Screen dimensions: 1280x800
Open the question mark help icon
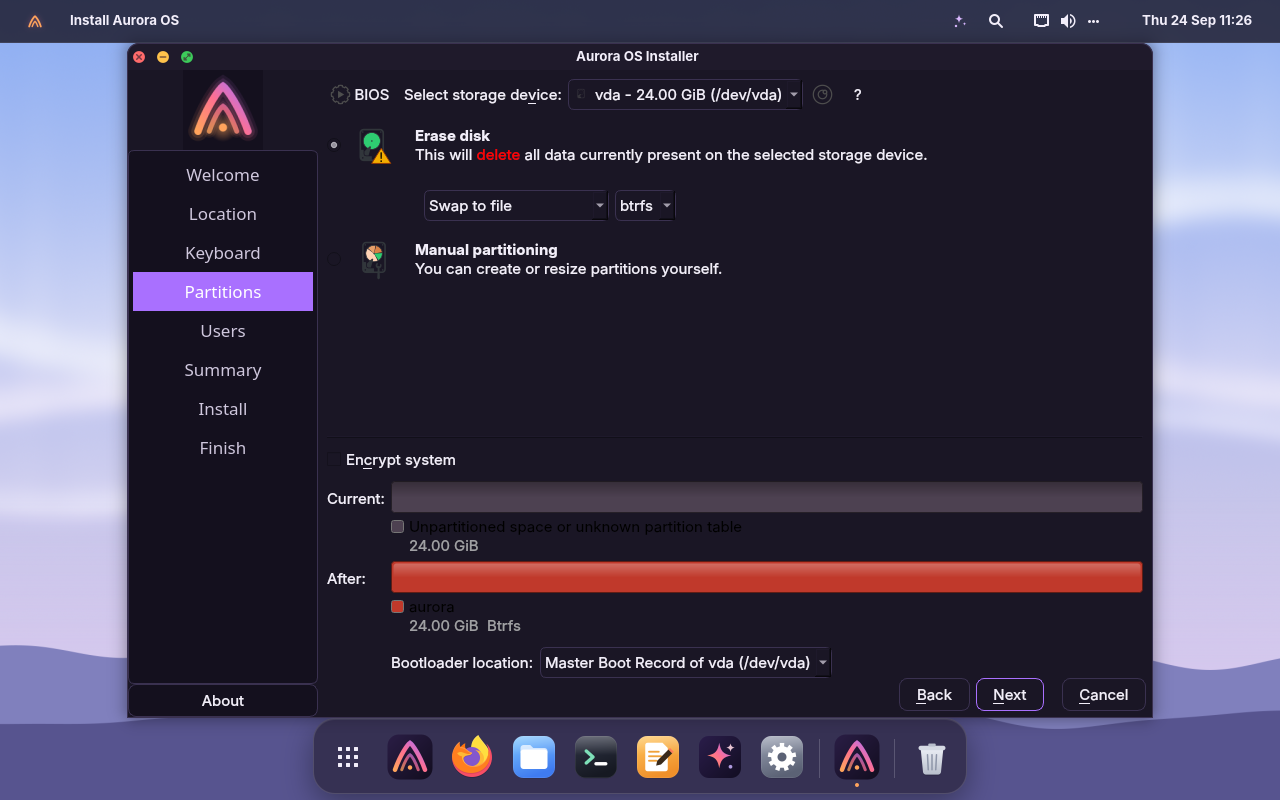tap(857, 95)
